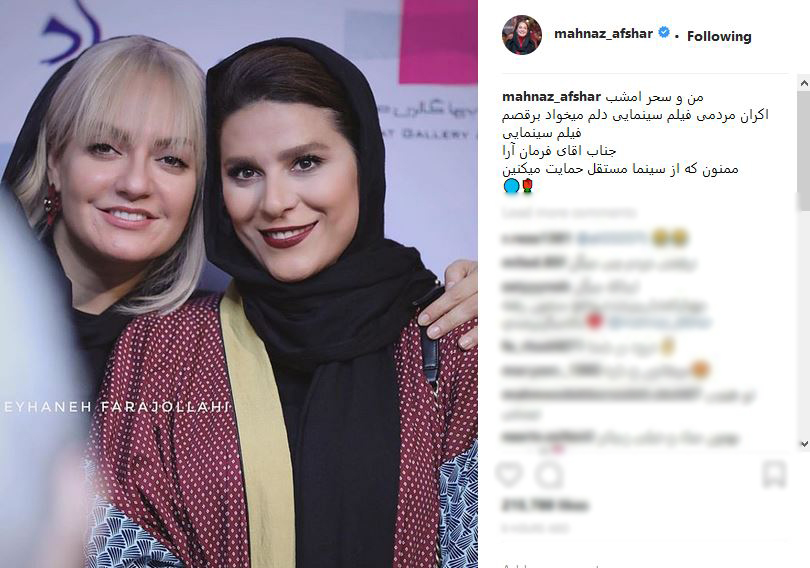810x568 pixels.
Task: Save the post with the bookmark icon
Action: click(774, 475)
